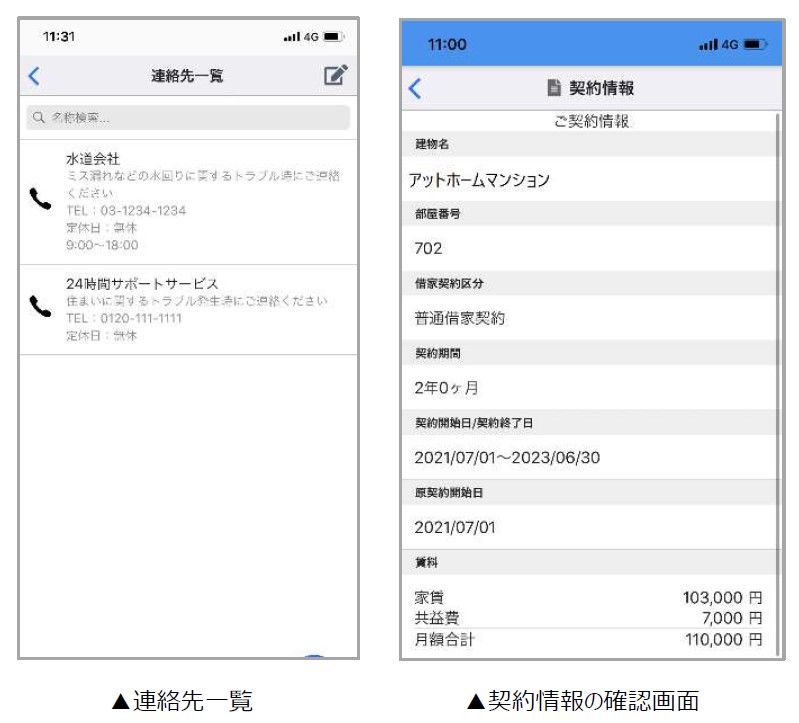Tap the 部屋番号 field label
This screenshot has width=799, height=723.
point(437,214)
